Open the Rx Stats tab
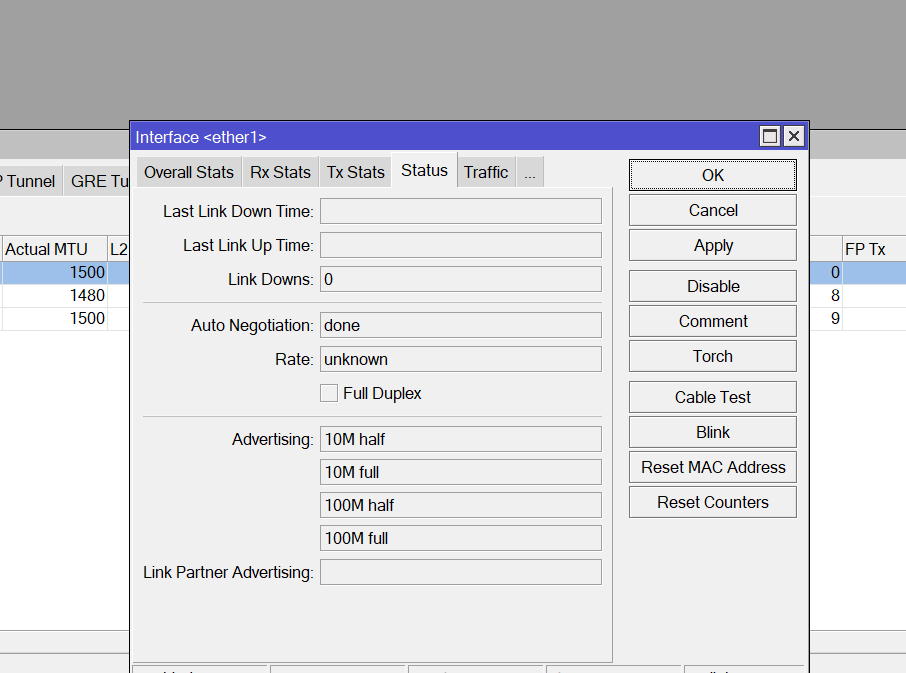 click(x=280, y=172)
